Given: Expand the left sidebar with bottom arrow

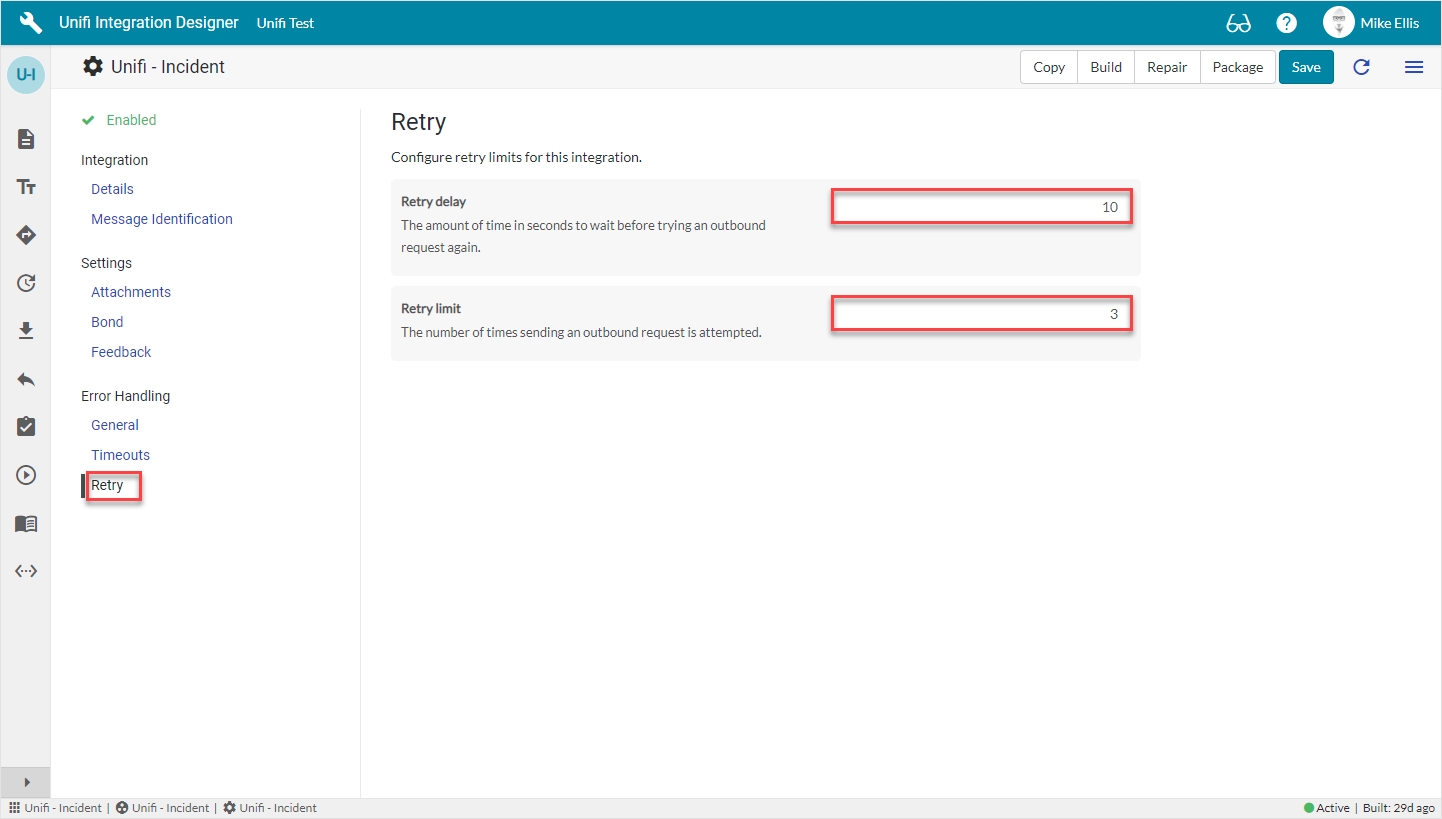Looking at the screenshot, I should [x=26, y=782].
